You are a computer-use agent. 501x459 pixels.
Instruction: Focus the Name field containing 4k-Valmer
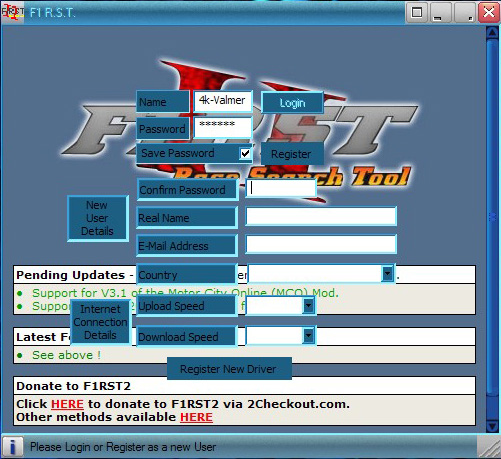coord(223,101)
